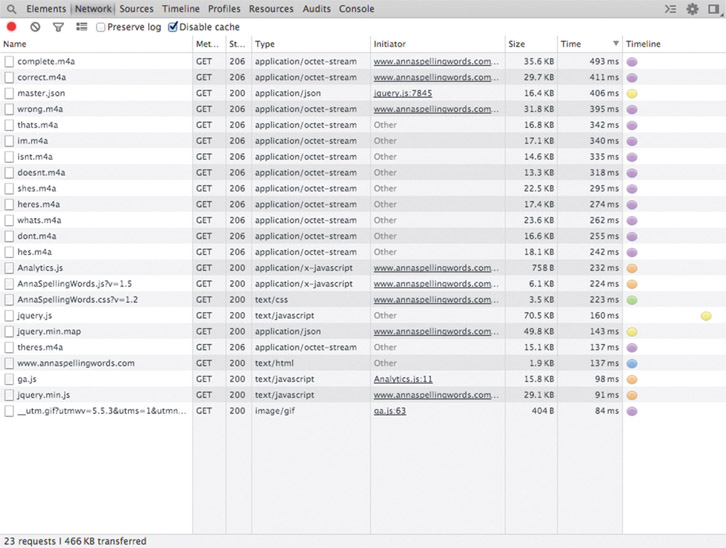Click the yellow timeline dot for jquery.js

(x=706, y=316)
